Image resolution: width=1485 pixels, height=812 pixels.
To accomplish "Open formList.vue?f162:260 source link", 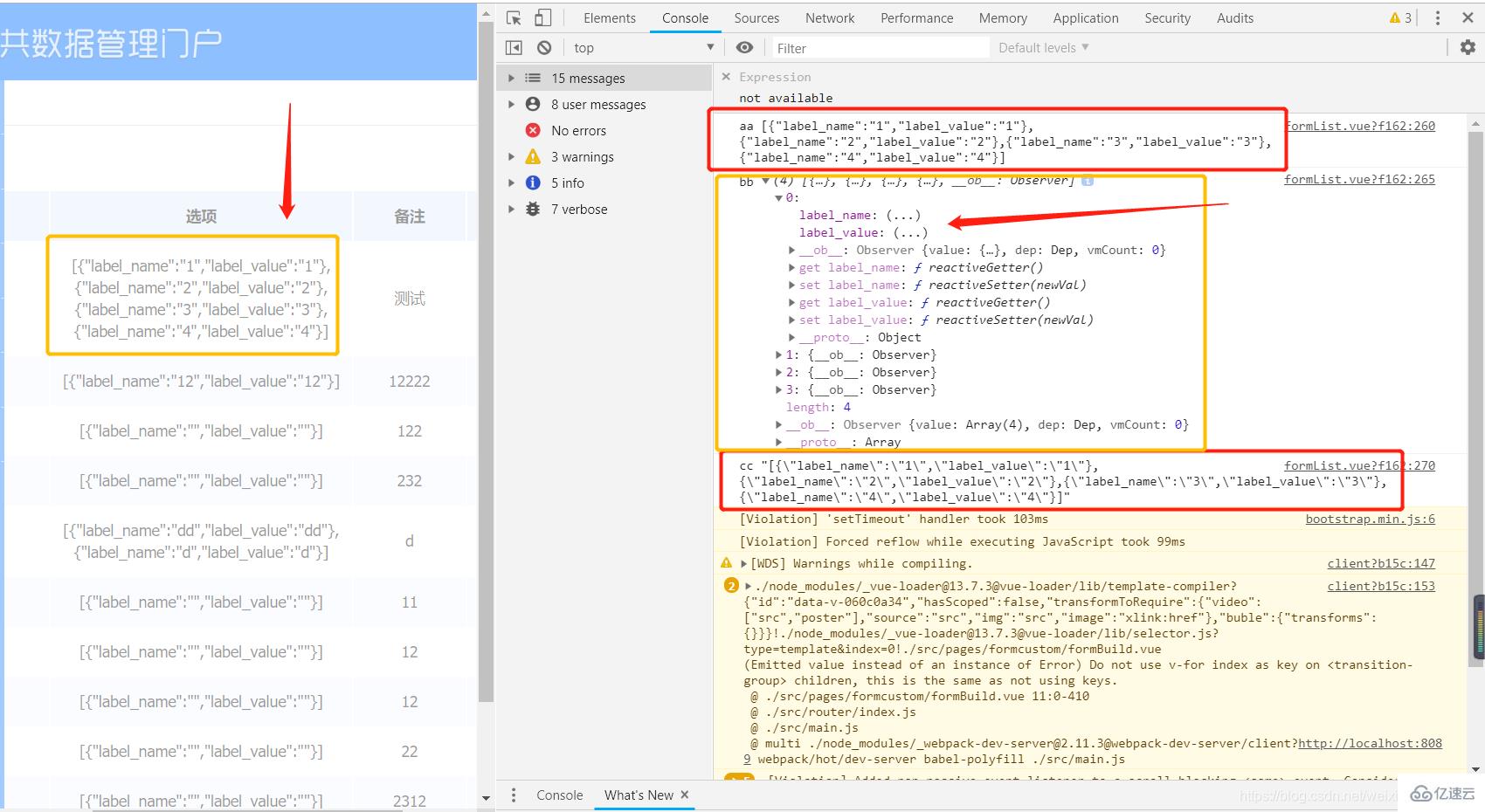I will pos(1359,126).
